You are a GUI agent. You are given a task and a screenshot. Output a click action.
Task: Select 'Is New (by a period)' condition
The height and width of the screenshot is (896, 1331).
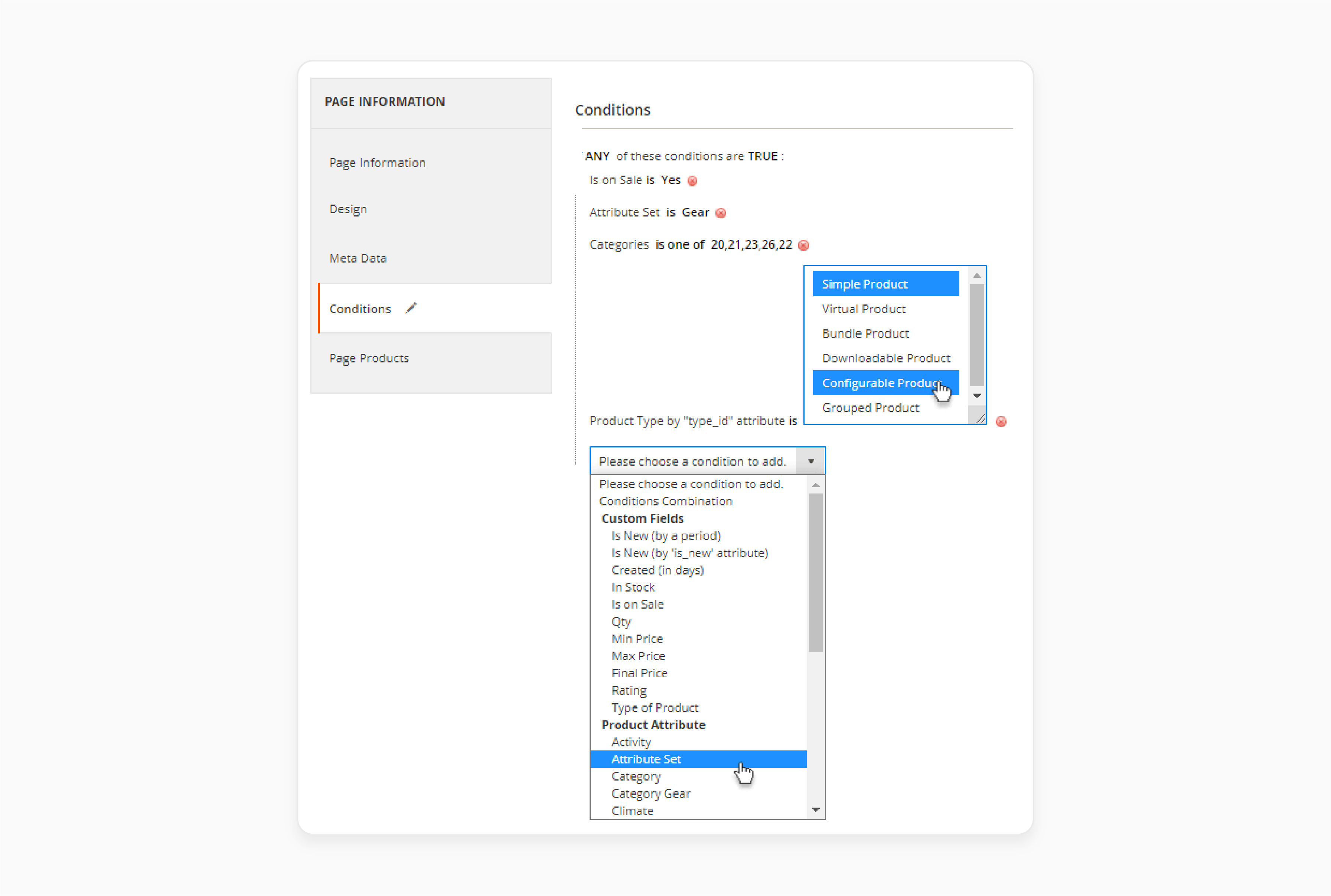click(698, 536)
